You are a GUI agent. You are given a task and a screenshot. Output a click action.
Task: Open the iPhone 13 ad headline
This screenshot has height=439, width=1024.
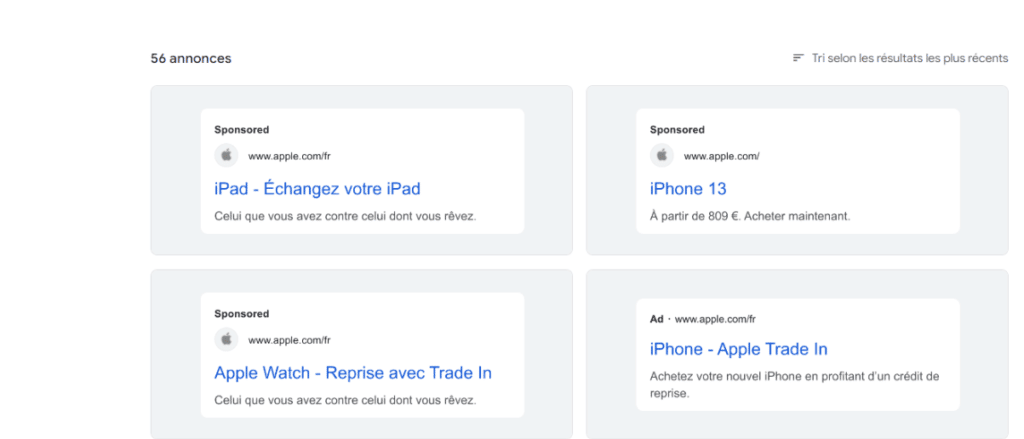tap(688, 189)
